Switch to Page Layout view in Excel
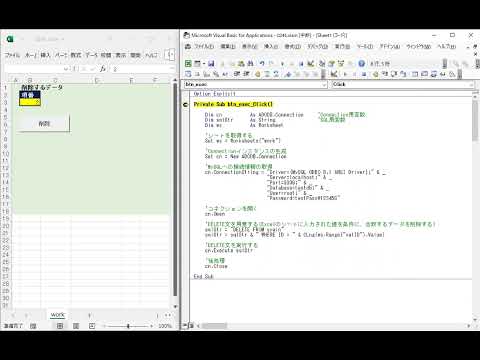The image size is (480, 360). point(76,326)
